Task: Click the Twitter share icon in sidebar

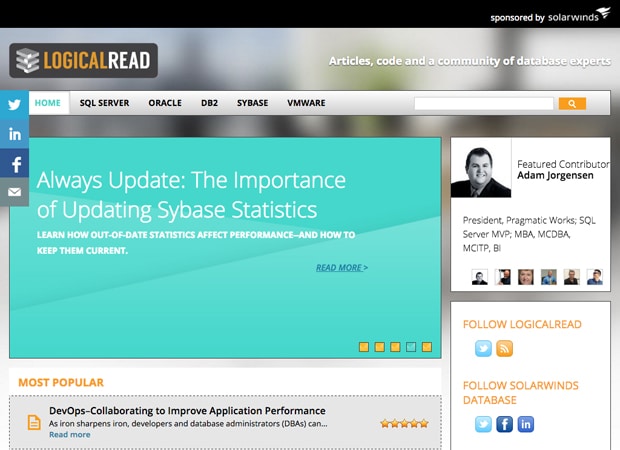Action: tap(14, 105)
